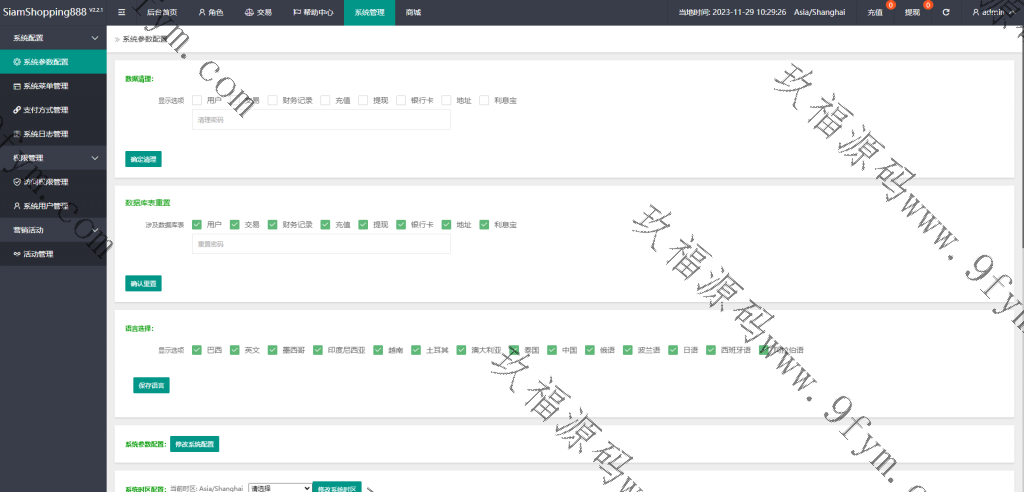
Task: Click the 清理密码 input field
Action: pyautogui.click(x=321, y=120)
